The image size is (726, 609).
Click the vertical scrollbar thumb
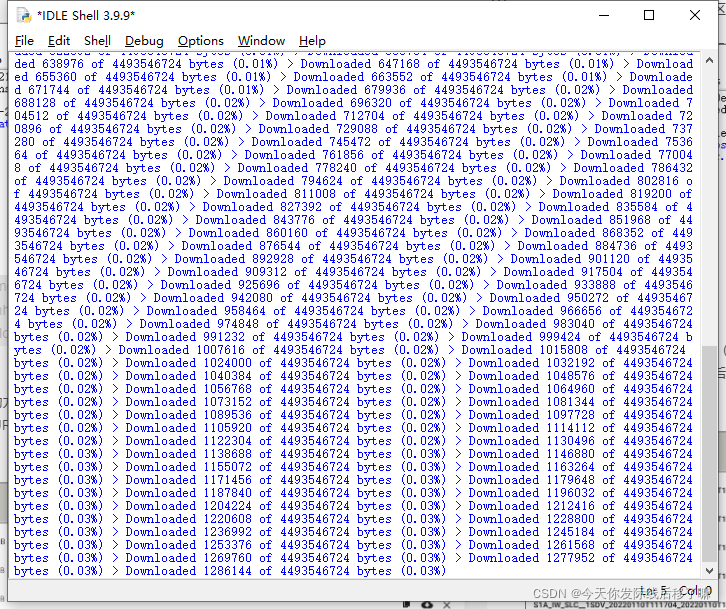(709, 454)
